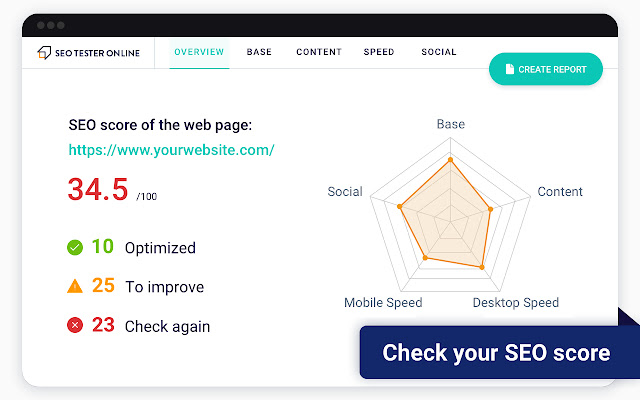This screenshot has width=640, height=400.
Task: Click the orange To improve warning icon
Action: [75, 287]
